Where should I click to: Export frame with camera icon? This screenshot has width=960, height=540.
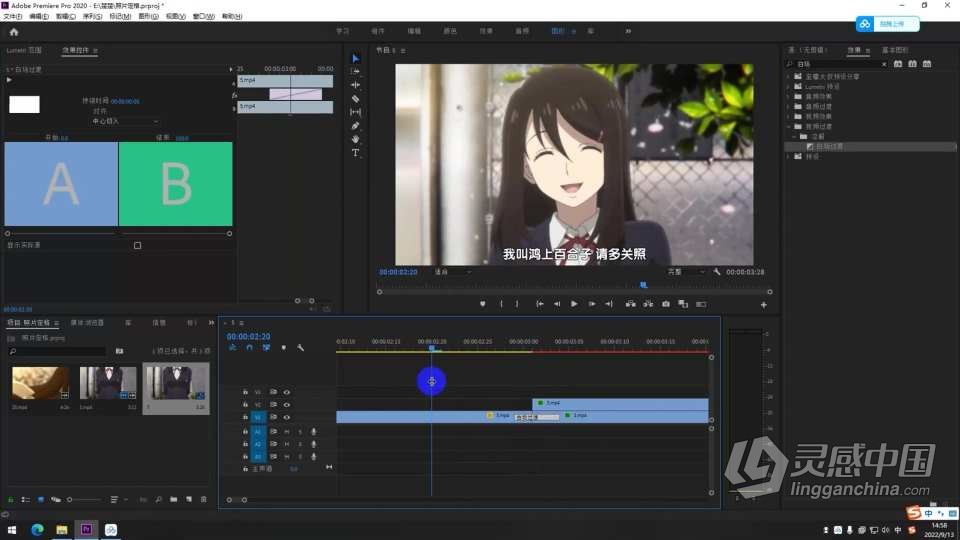666,304
